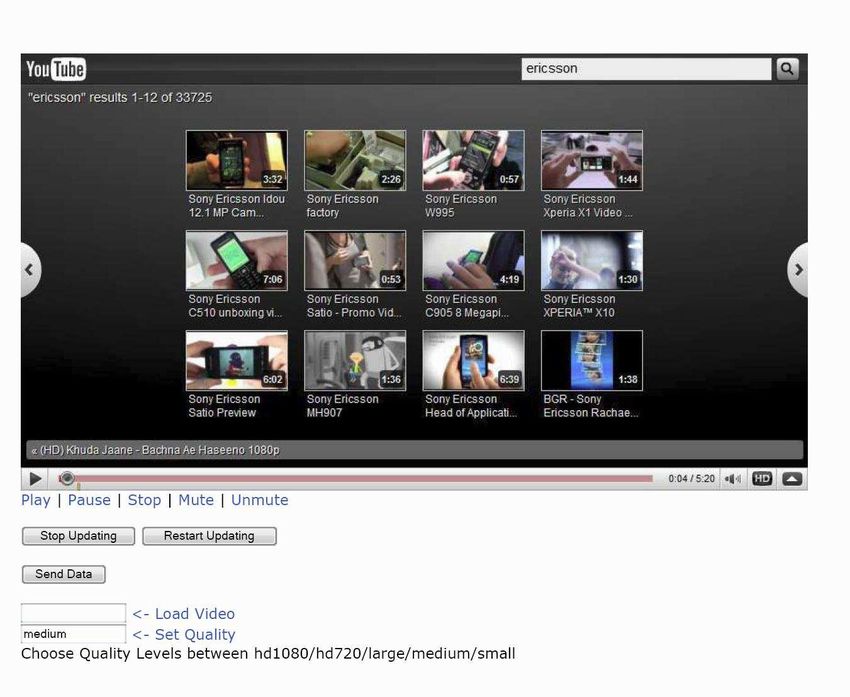Click the Unmute link
Image resolution: width=850 pixels, height=697 pixels.
[260, 500]
